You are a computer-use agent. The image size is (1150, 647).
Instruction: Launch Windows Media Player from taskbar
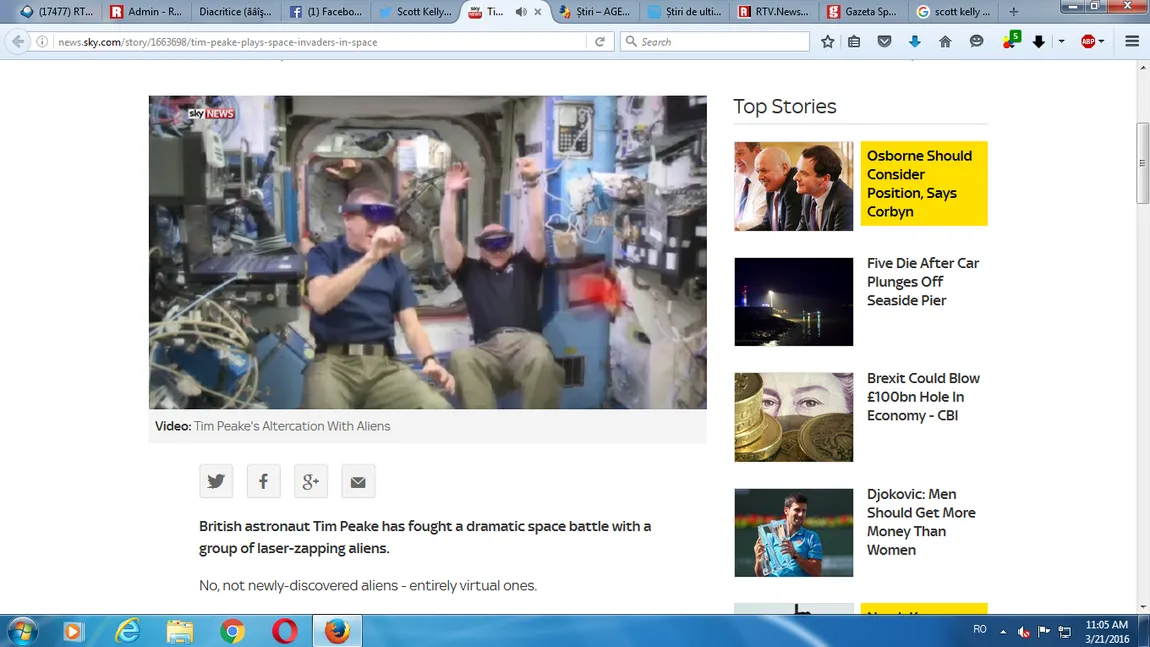pyautogui.click(x=73, y=631)
